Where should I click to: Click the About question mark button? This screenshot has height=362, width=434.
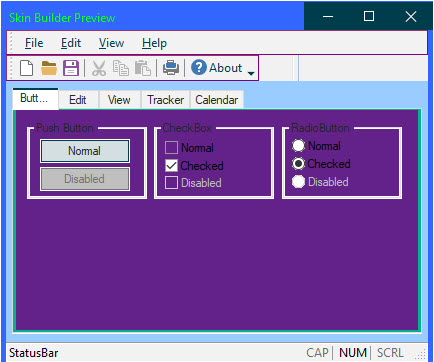[x=217, y=68]
